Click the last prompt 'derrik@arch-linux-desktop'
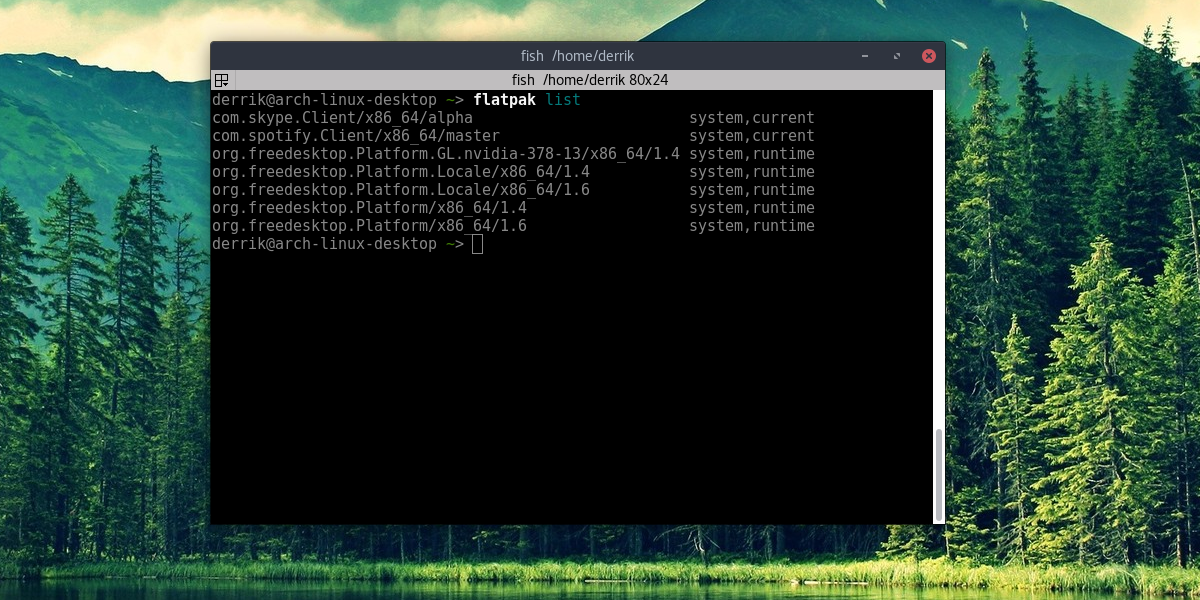Viewport: 1200px width, 600px height. tap(324, 244)
